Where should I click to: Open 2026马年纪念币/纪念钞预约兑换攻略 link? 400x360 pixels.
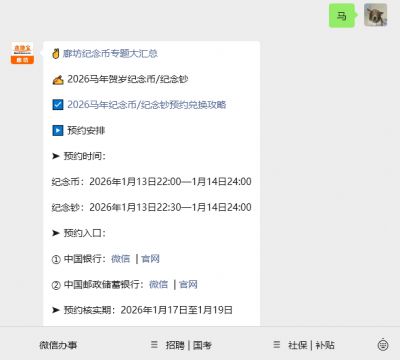tap(147, 105)
